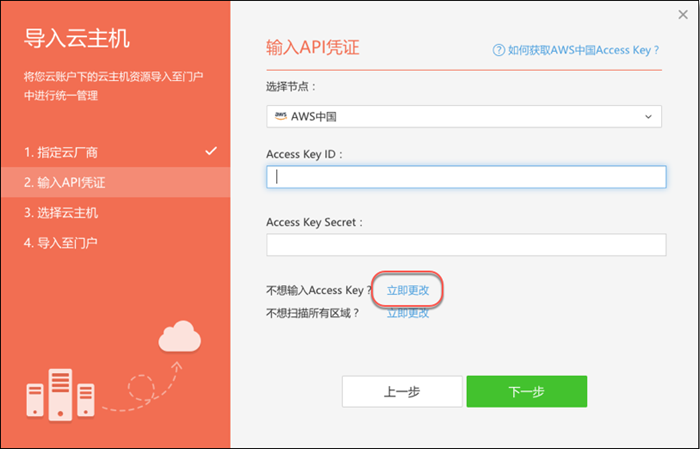Click 立即更改 next to 不想输入Access Key
This screenshot has width=700, height=449.
[x=408, y=290]
